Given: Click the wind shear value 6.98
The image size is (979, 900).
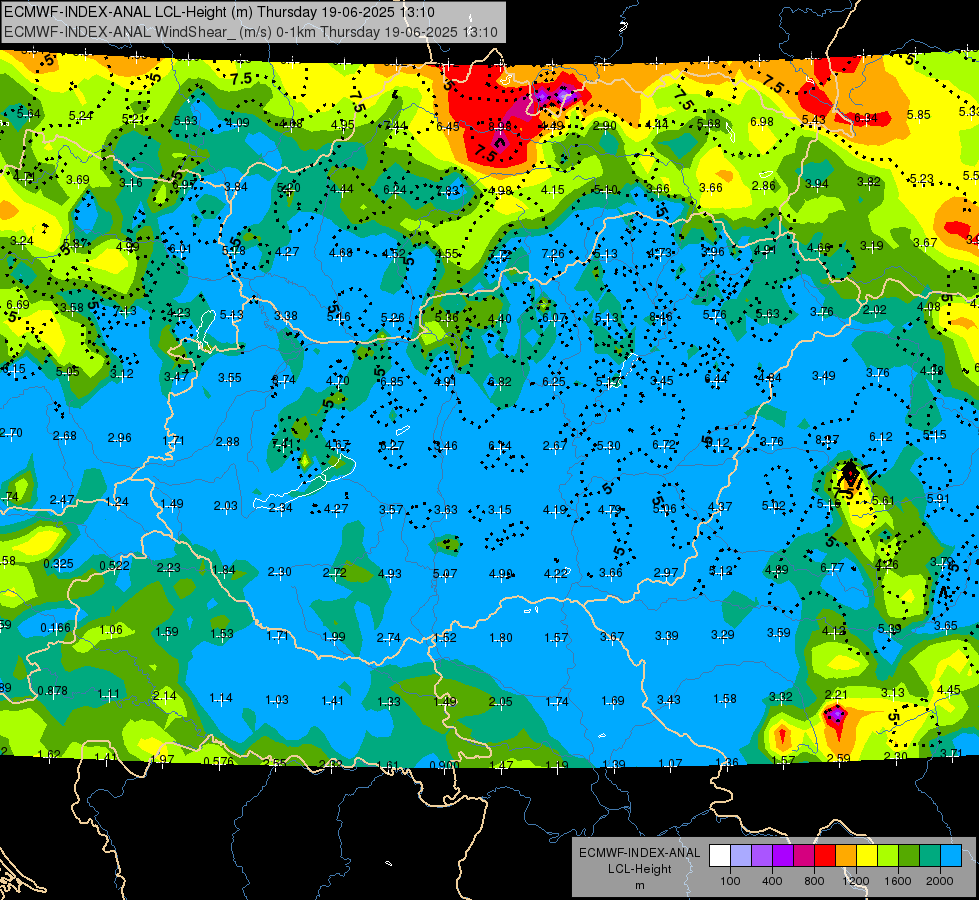Looking at the screenshot, I should click(x=762, y=122).
